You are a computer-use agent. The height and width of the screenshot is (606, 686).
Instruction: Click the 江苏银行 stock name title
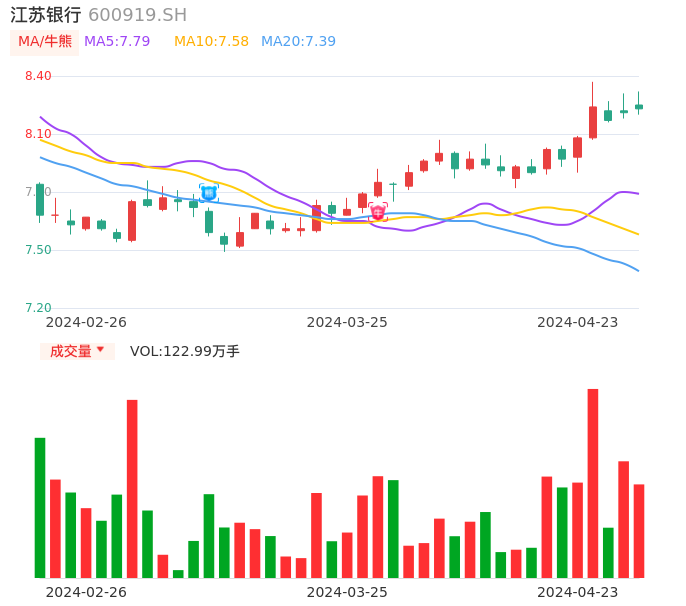click(46, 15)
